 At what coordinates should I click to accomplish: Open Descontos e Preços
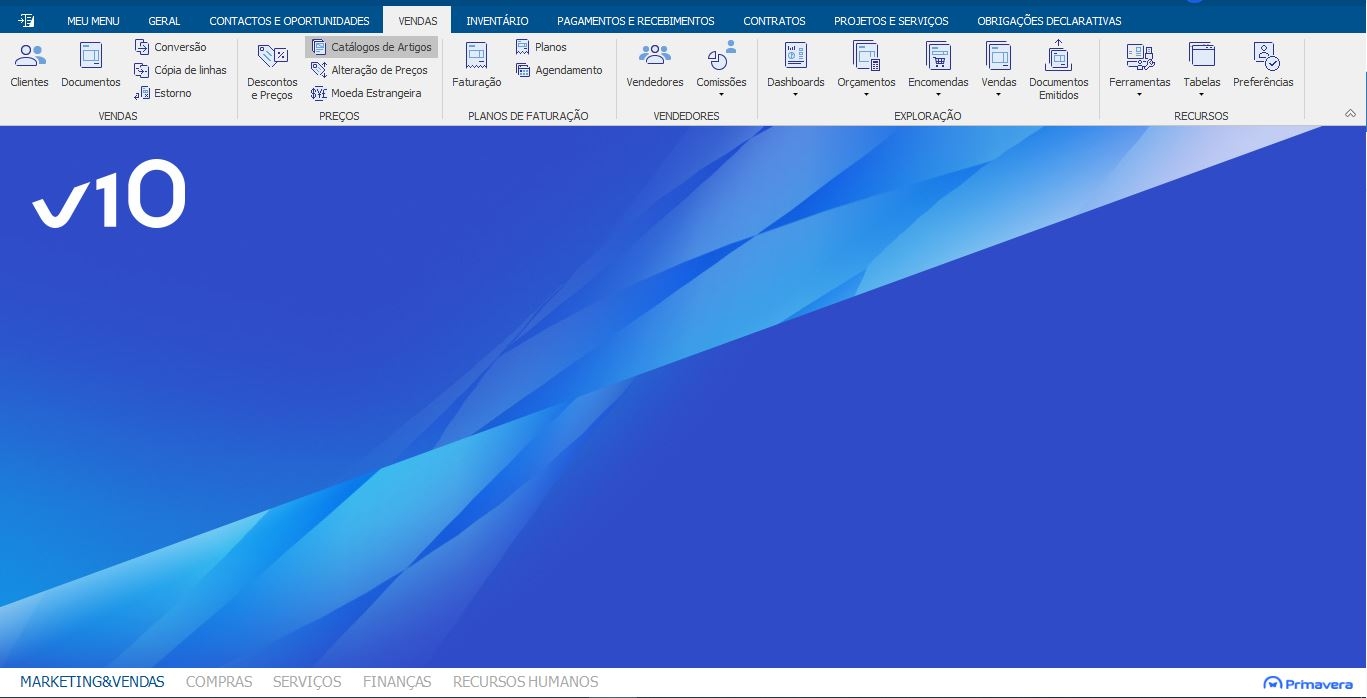272,71
